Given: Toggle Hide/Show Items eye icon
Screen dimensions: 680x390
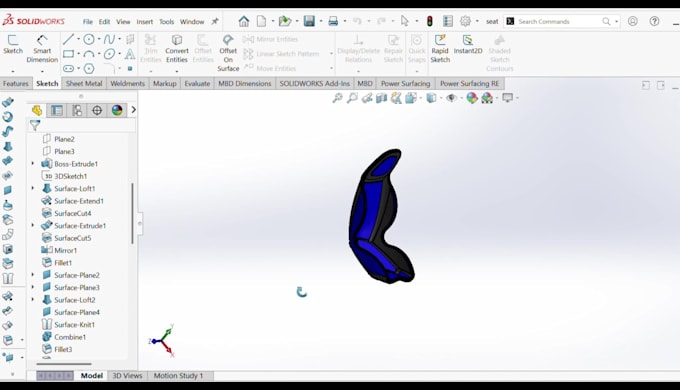Looking at the screenshot, I should pyautogui.click(x=451, y=98).
